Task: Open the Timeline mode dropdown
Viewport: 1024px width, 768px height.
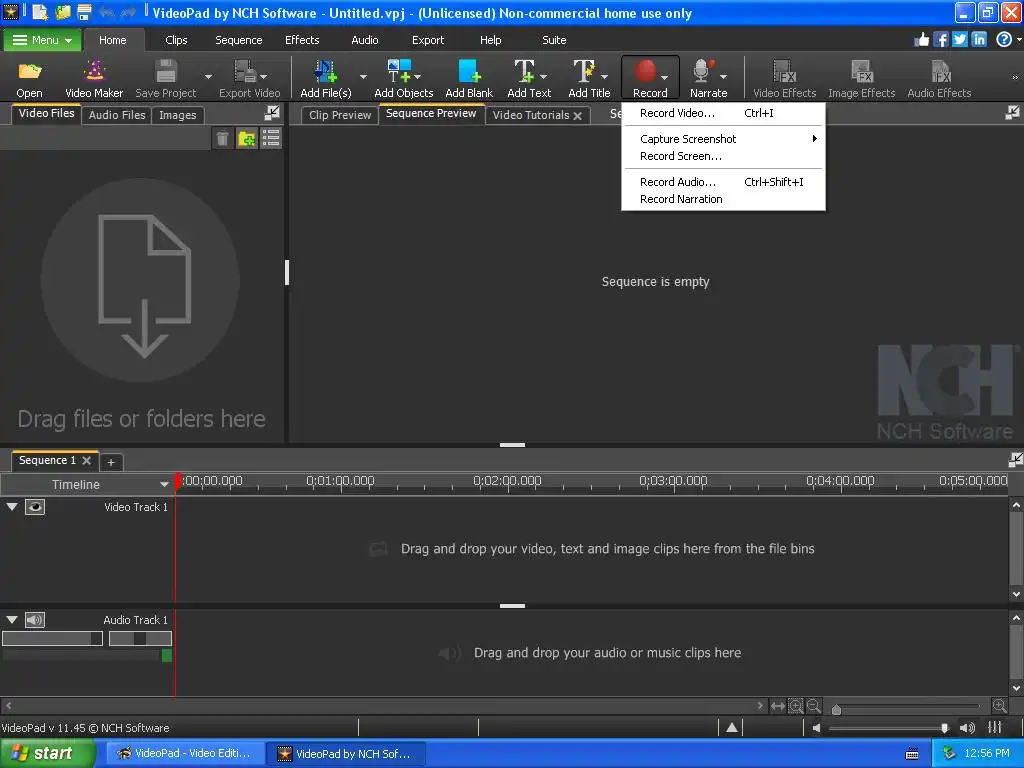Action: coord(165,485)
